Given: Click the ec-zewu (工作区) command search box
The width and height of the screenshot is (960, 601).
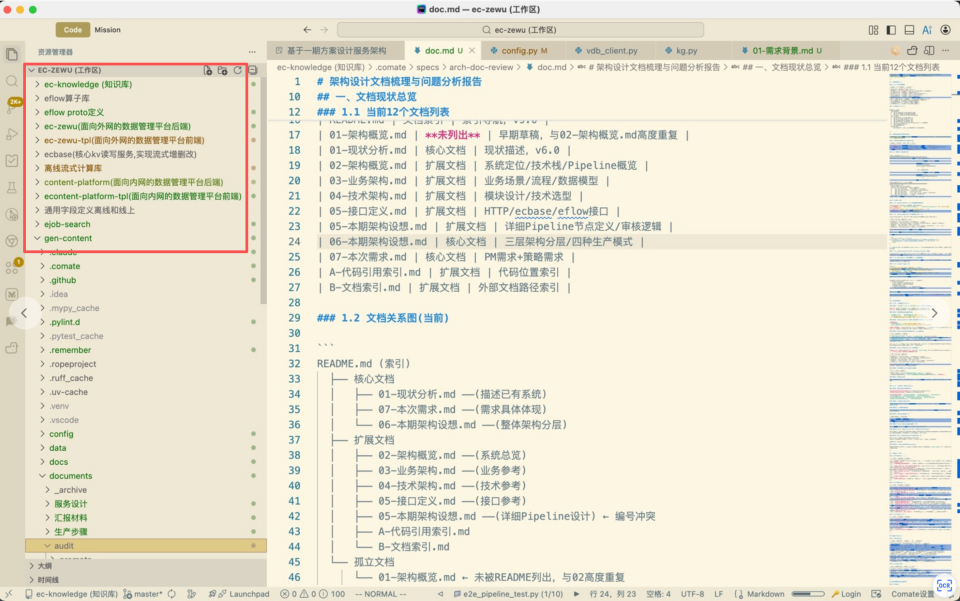Looking at the screenshot, I should tap(520, 29).
